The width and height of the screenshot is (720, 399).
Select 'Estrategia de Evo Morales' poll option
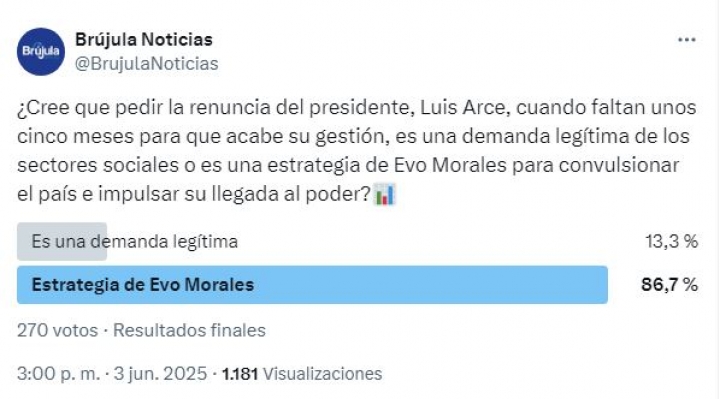coord(142,285)
